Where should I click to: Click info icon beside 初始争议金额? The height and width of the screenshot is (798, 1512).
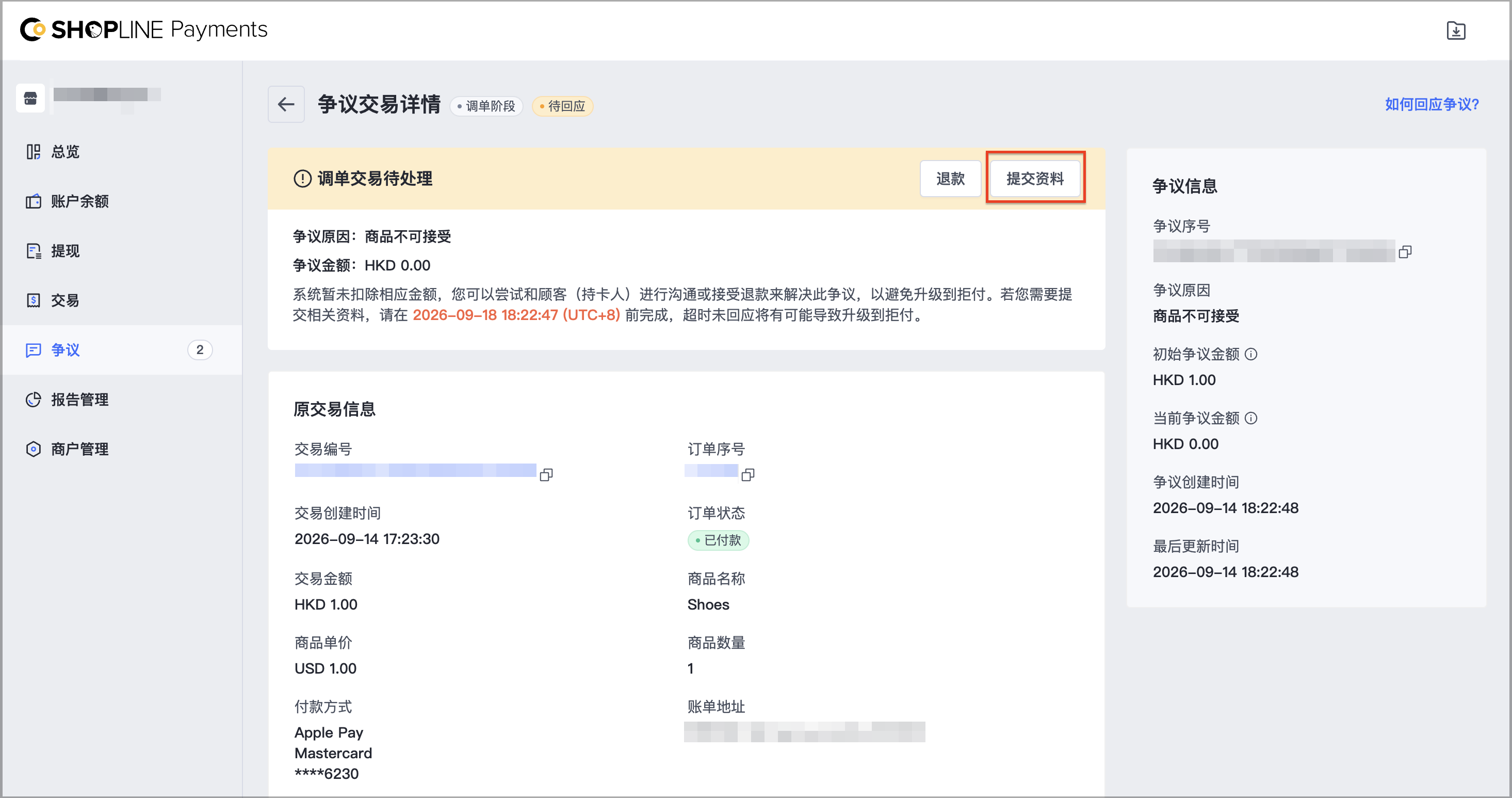point(1251,354)
